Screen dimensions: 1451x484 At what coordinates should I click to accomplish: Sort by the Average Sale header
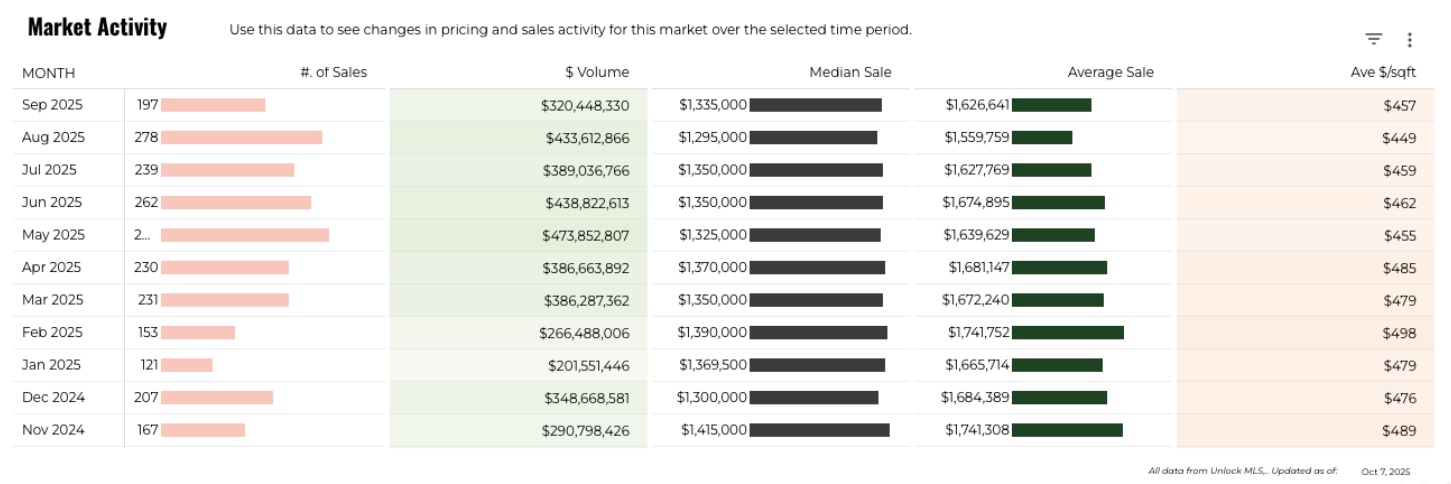1110,72
